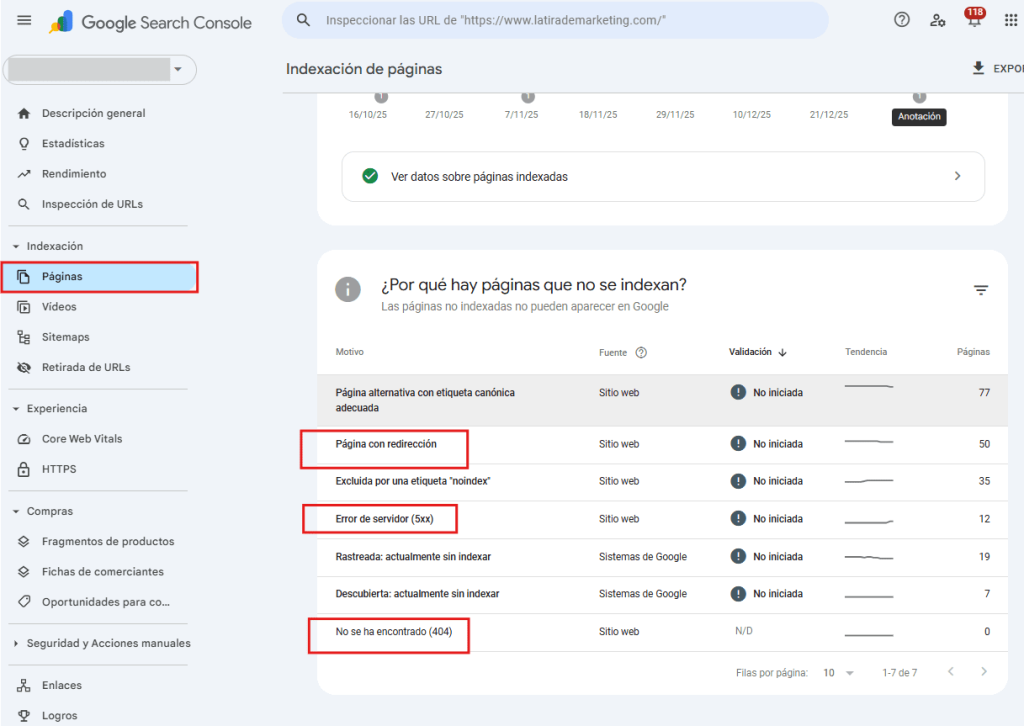Click the filter icon on the report table
The image size is (1024, 726).
pyautogui.click(x=981, y=289)
